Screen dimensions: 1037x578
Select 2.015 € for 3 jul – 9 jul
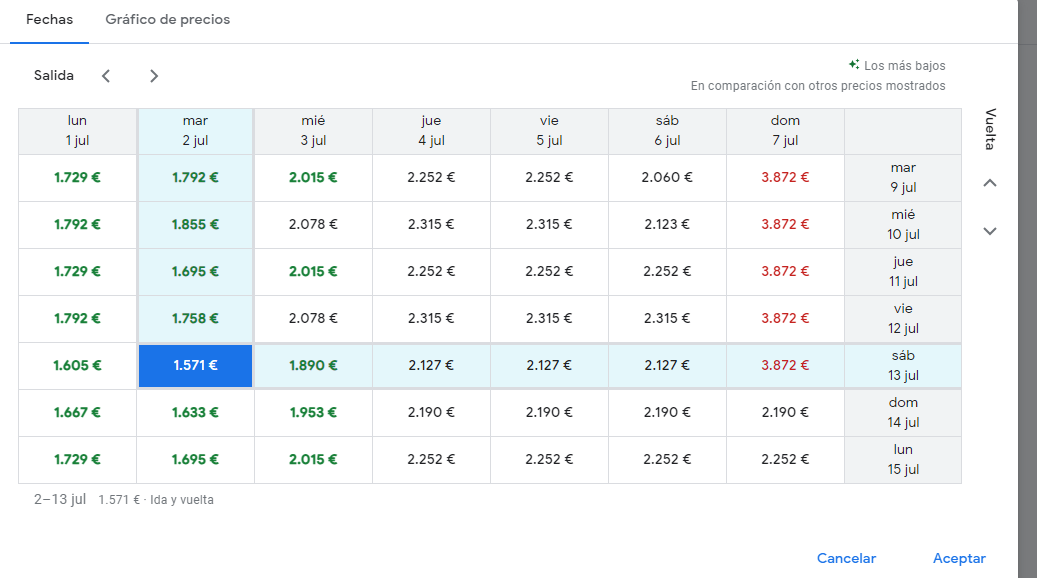(x=313, y=178)
